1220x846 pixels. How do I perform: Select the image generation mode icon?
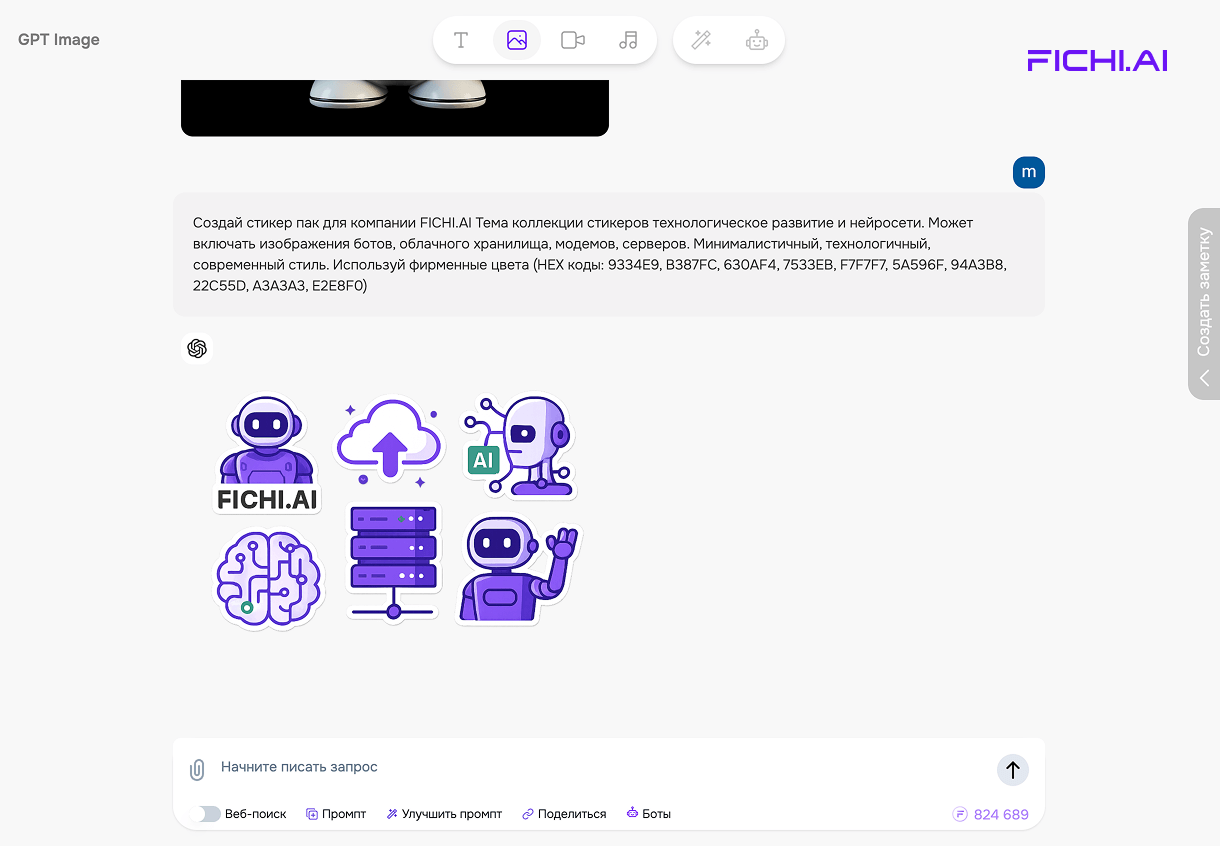click(517, 40)
